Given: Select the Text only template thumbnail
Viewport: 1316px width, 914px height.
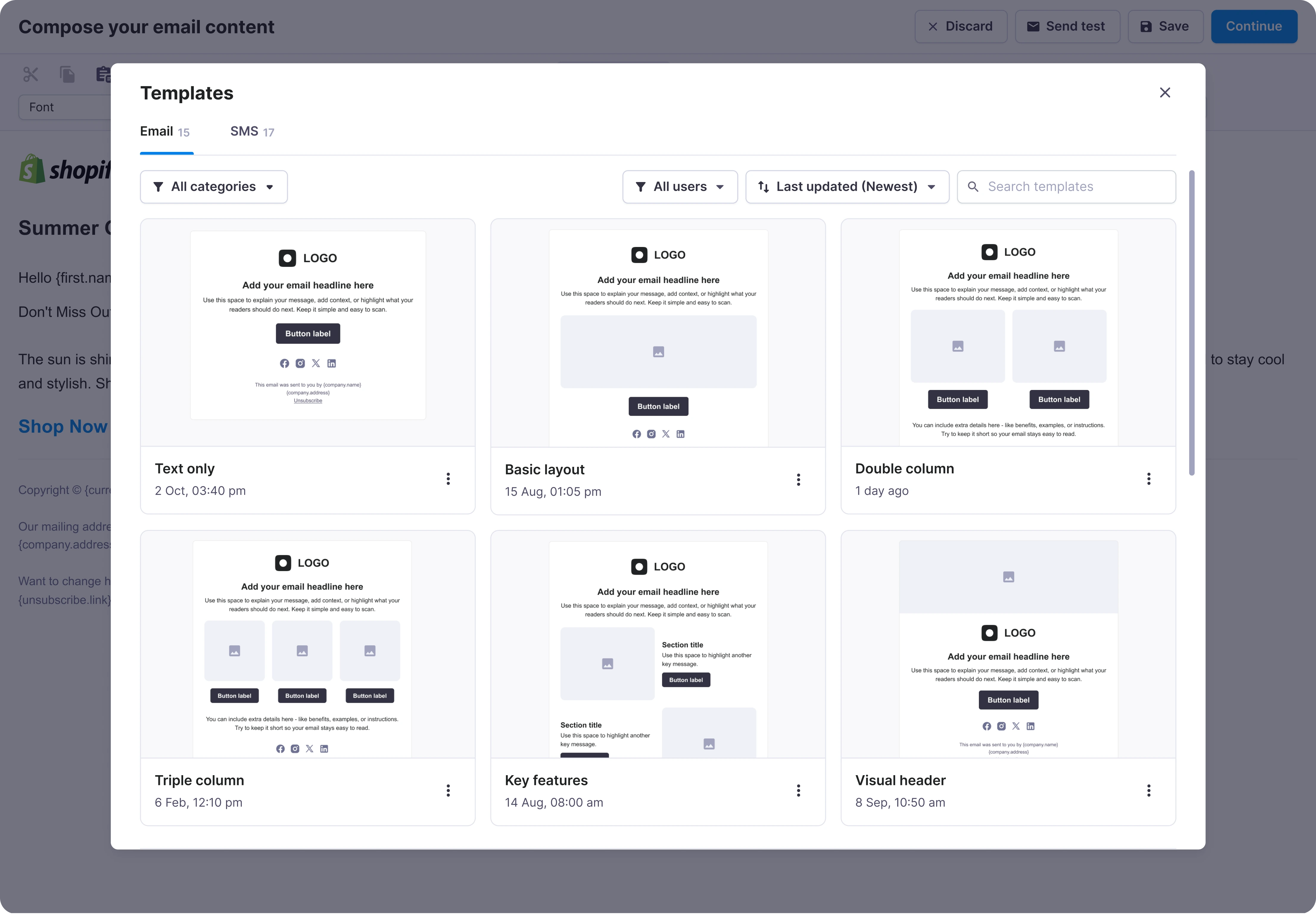Looking at the screenshot, I should click(308, 332).
